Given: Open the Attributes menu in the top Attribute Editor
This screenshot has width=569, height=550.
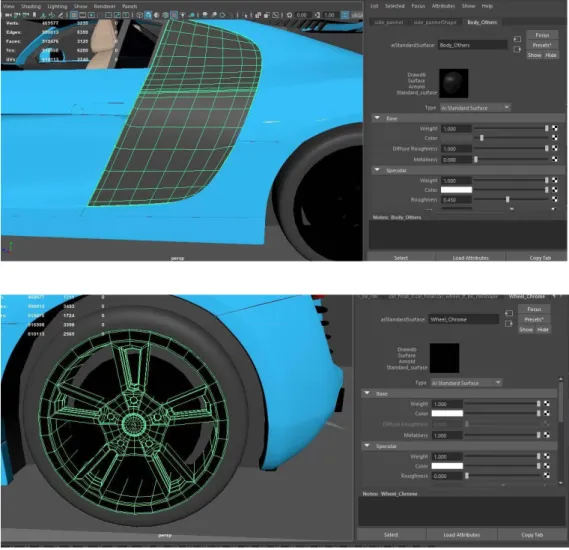Looking at the screenshot, I should (443, 6).
